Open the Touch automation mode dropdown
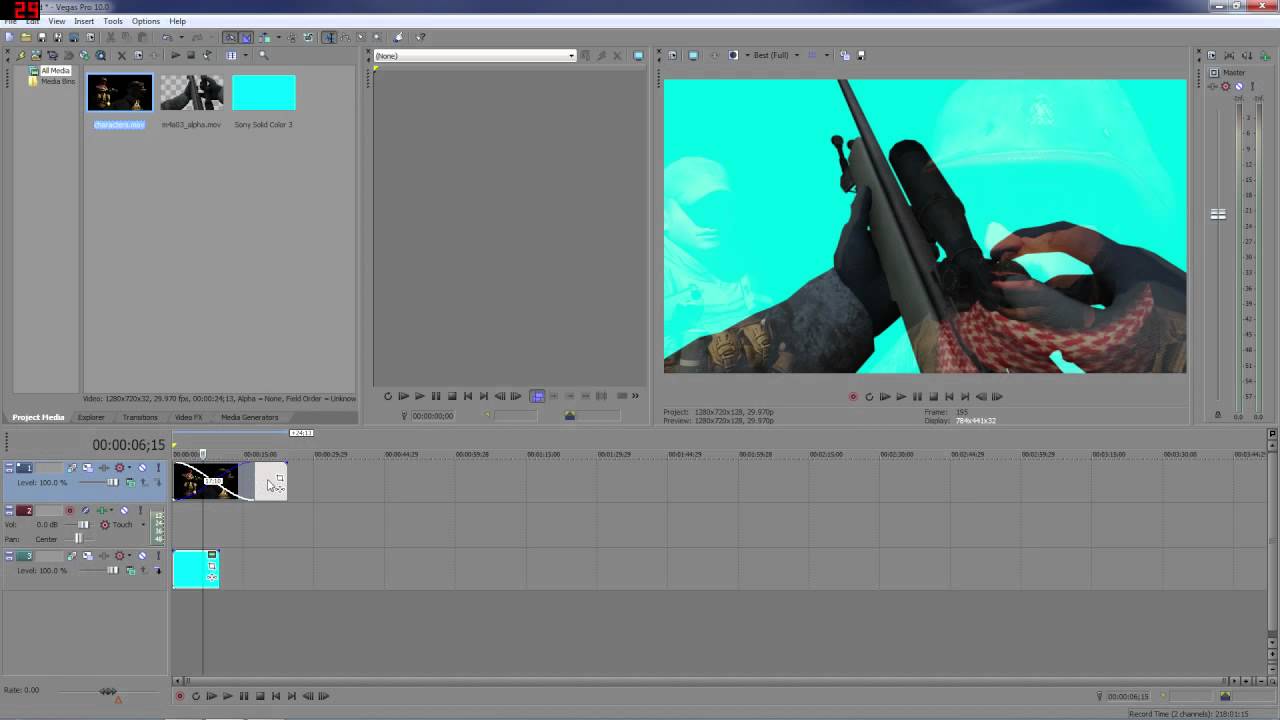 click(143, 524)
